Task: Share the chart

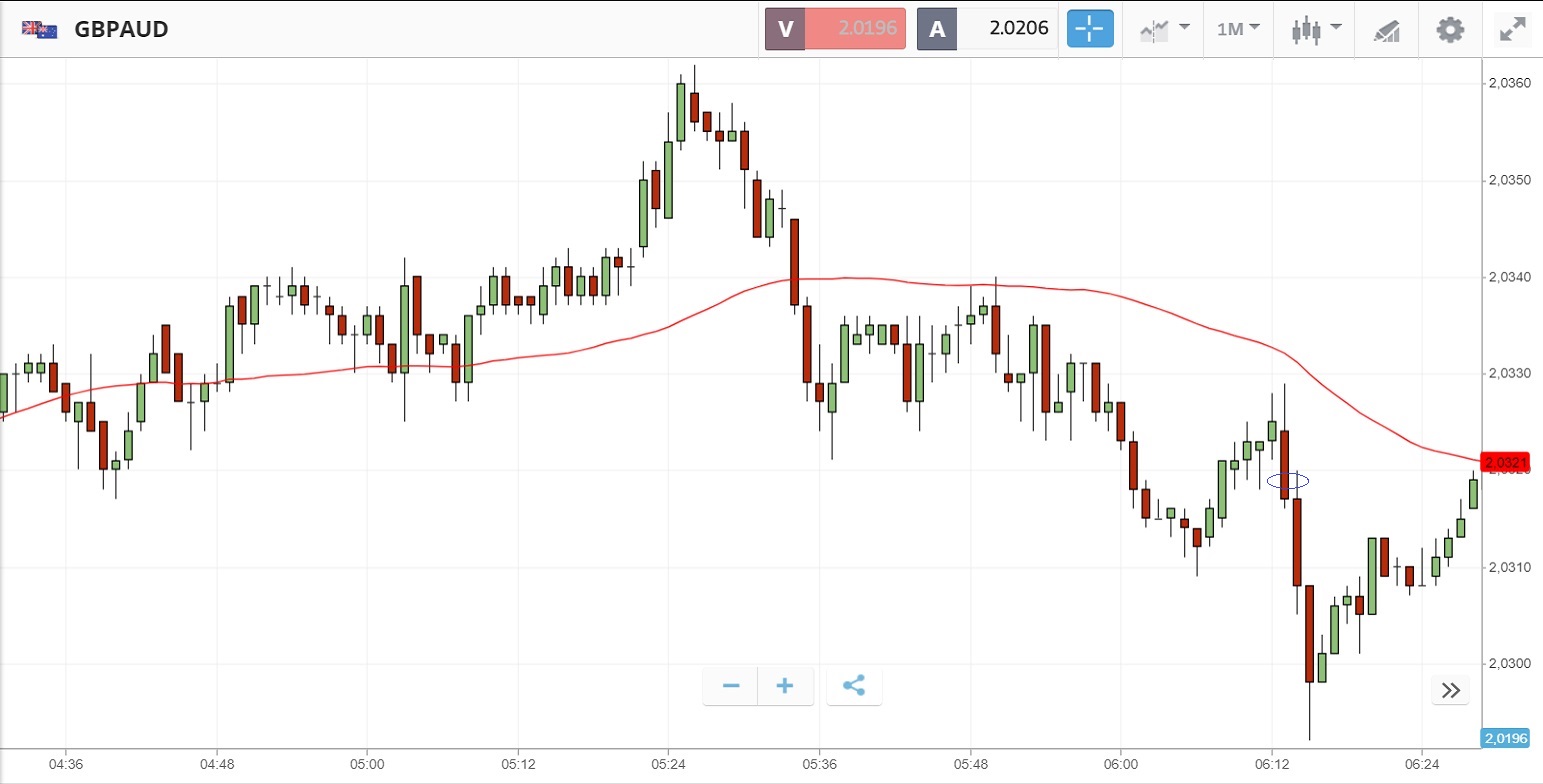Action: [x=854, y=686]
